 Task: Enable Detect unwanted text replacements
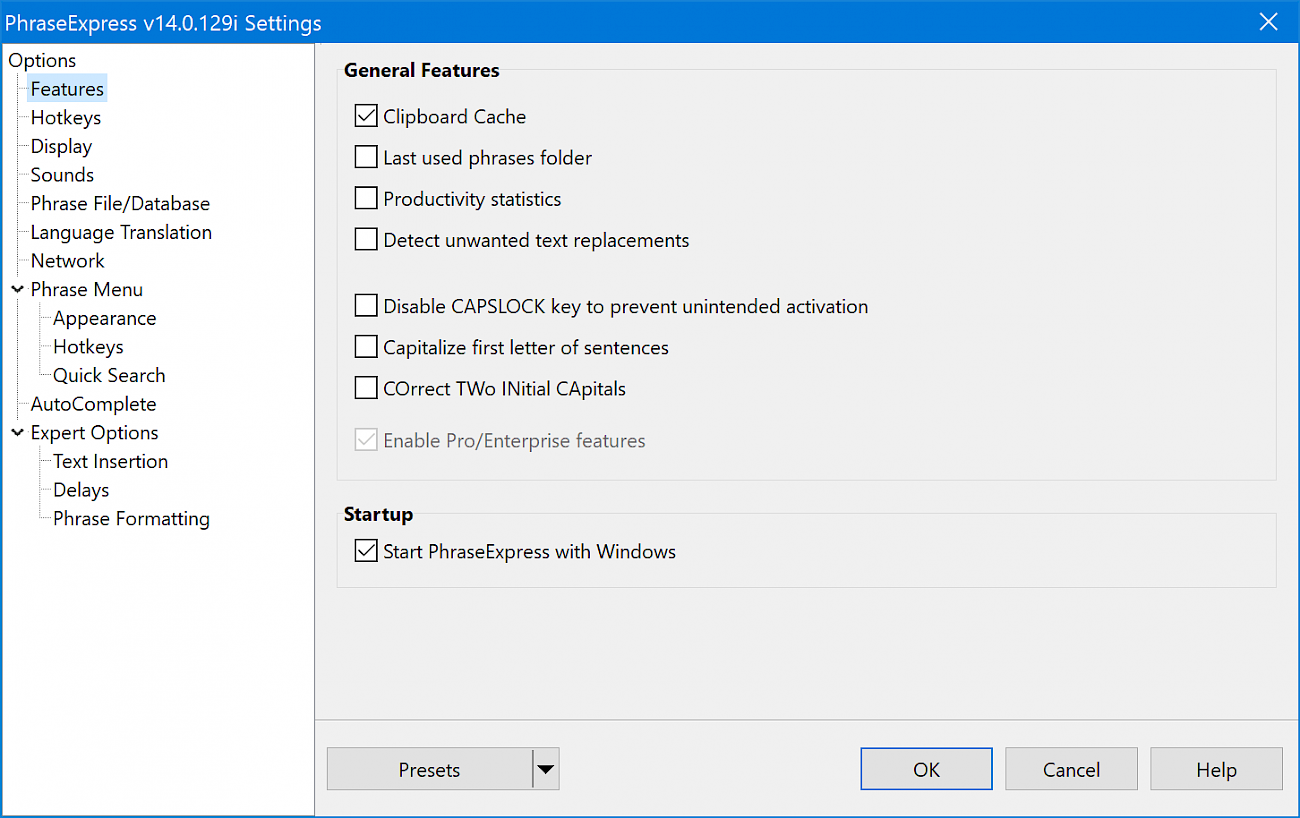(366, 240)
